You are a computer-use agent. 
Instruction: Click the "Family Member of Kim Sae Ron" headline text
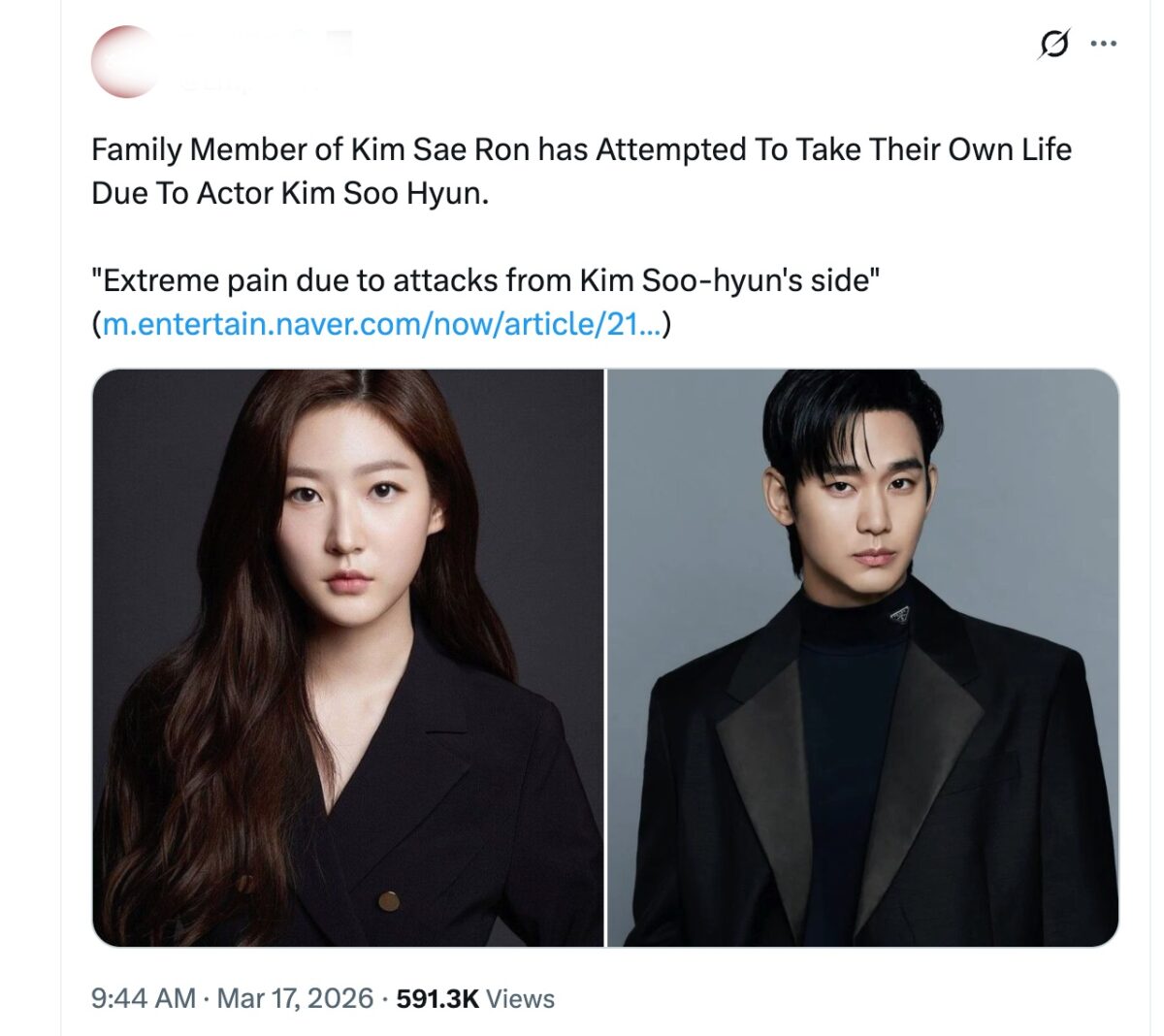(x=581, y=149)
